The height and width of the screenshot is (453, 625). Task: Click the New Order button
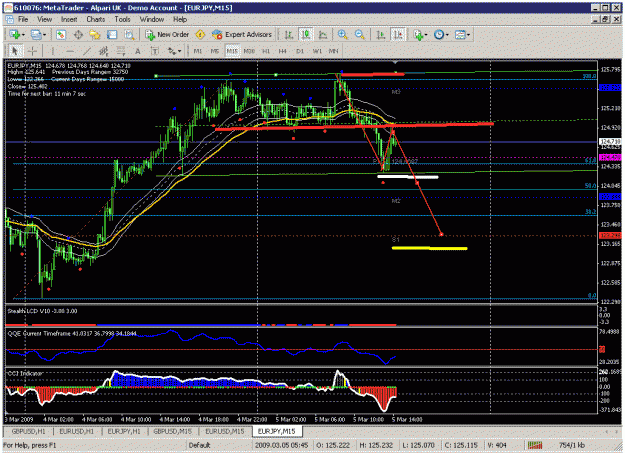[167, 35]
